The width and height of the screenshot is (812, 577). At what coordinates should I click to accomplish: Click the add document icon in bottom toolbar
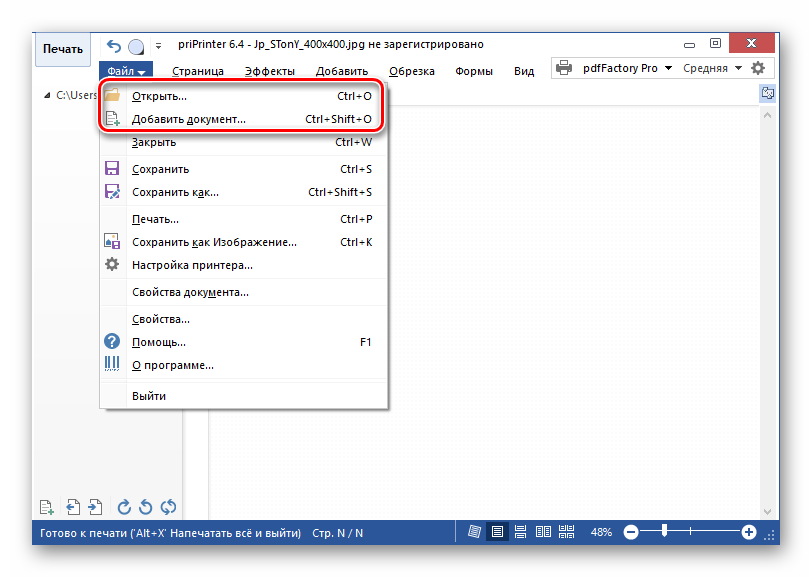pos(46,507)
